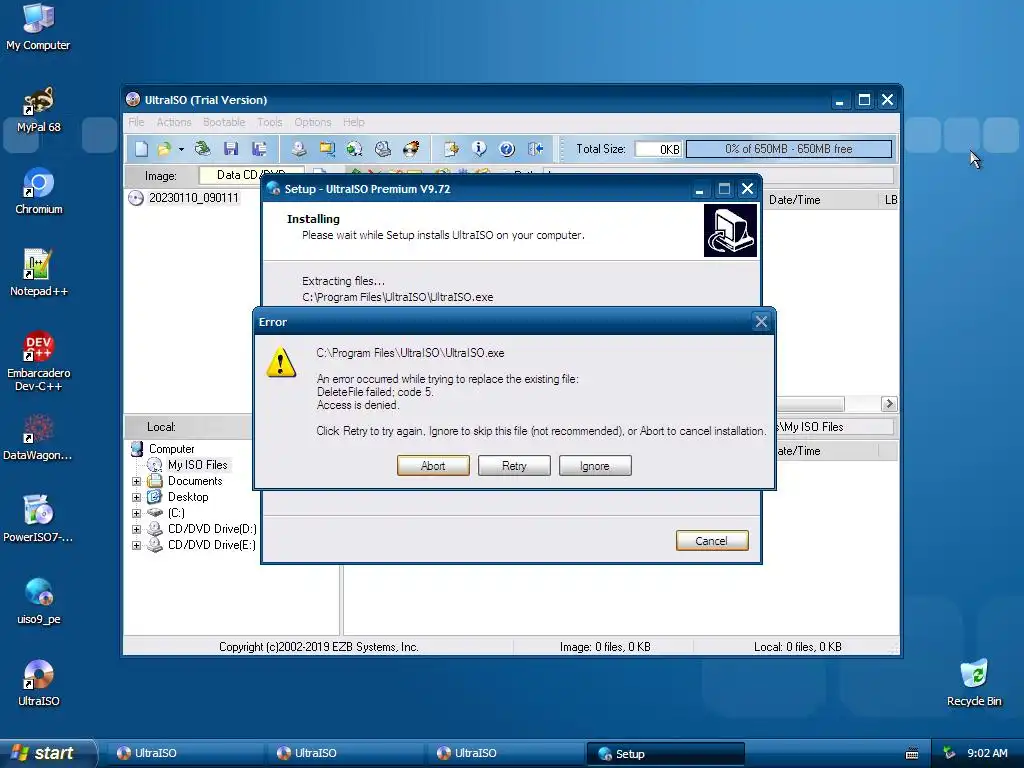1024x768 pixels.
Task: Click the Embarcadero Dev-C++ desktop icon
Action: tap(39, 361)
